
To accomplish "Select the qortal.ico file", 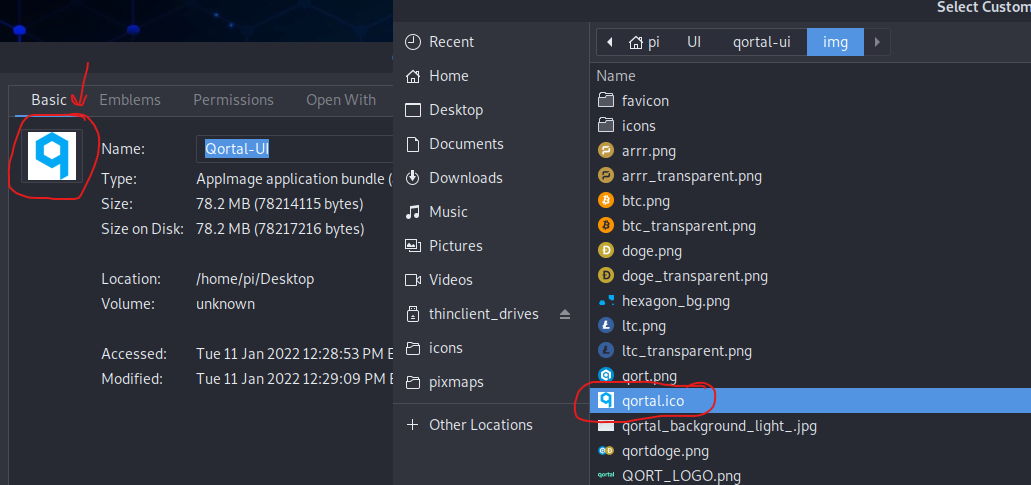I will click(x=810, y=401).
